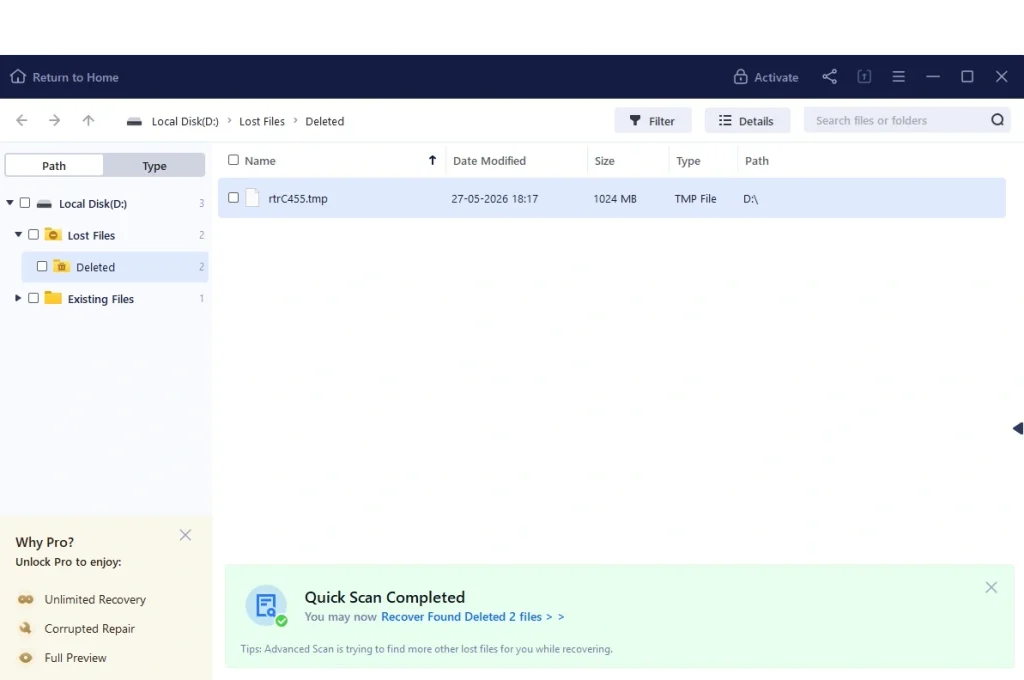Click the rtrC455.tmp file icon
This screenshot has height=680, width=1024.
[x=253, y=198]
